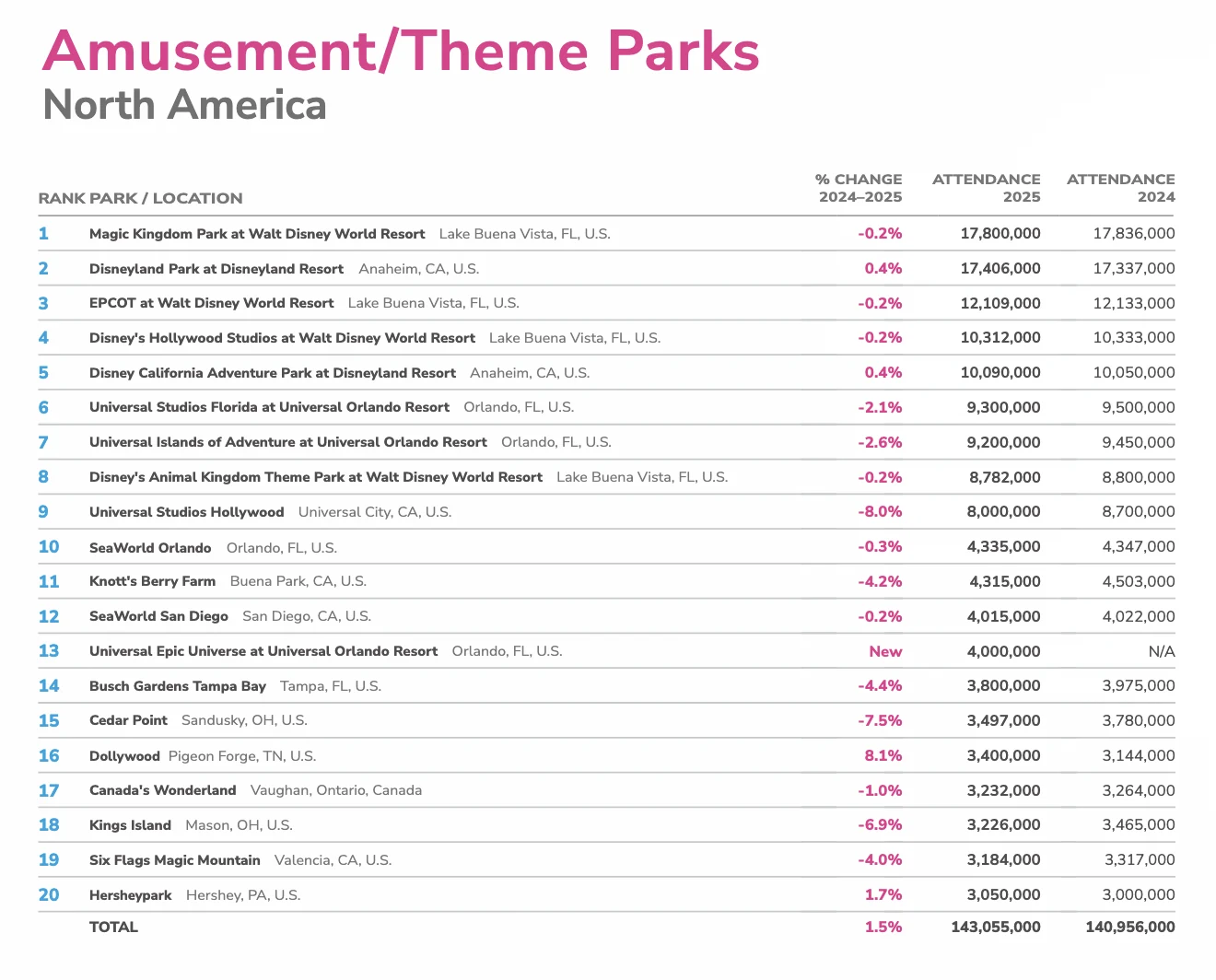Select the "Canada's Wonderland" park name

[162, 790]
